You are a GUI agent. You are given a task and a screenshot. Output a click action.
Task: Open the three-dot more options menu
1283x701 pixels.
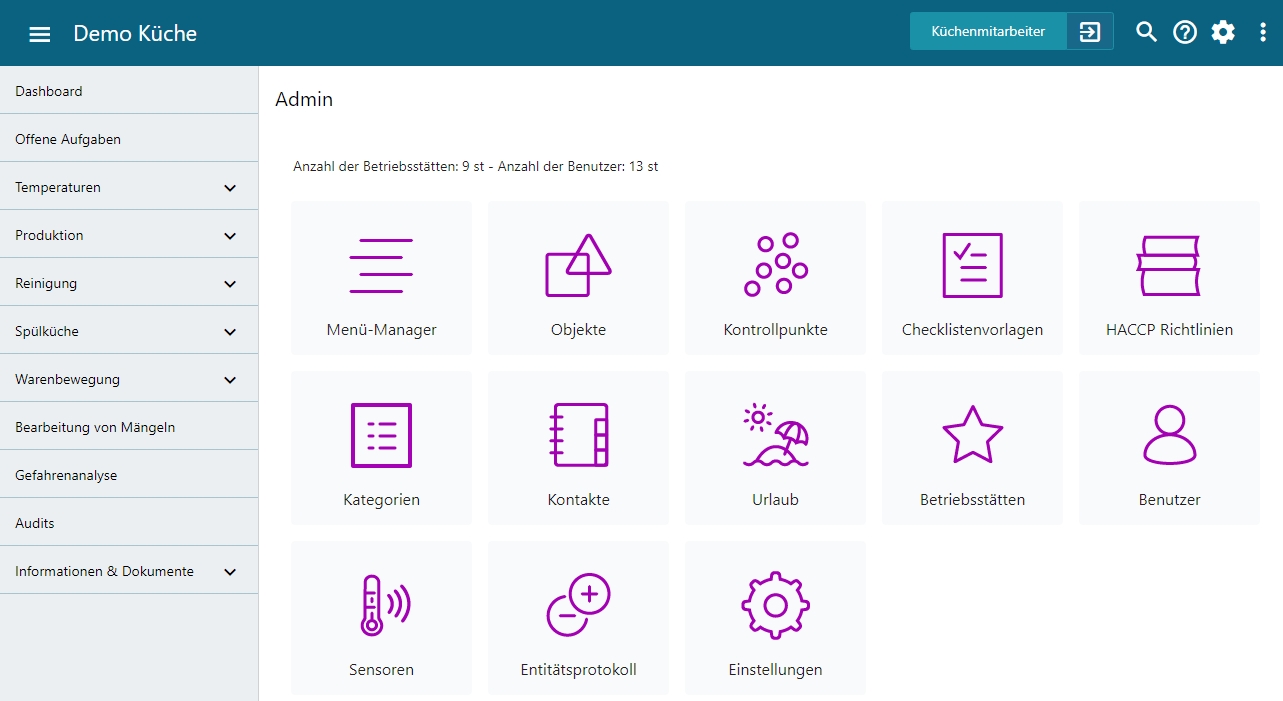click(x=1263, y=32)
